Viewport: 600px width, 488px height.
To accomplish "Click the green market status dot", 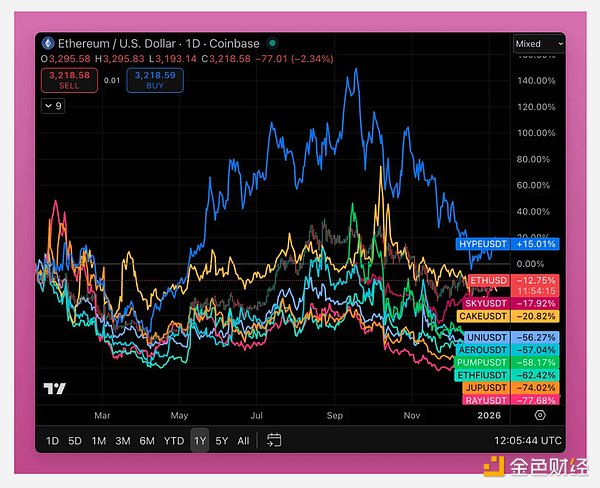I will coord(272,43).
